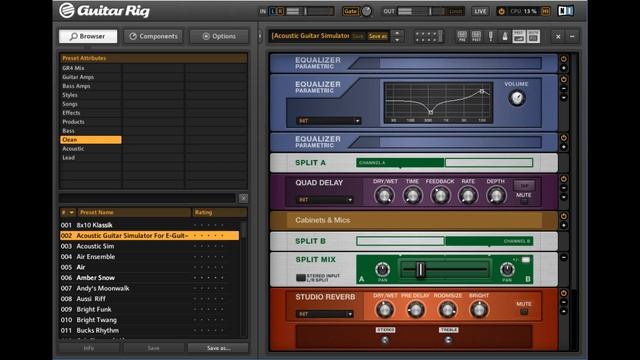This screenshot has width=640, height=360.
Task: Toggle power on the top collapsed Equalizer module
Action: pos(564,59)
